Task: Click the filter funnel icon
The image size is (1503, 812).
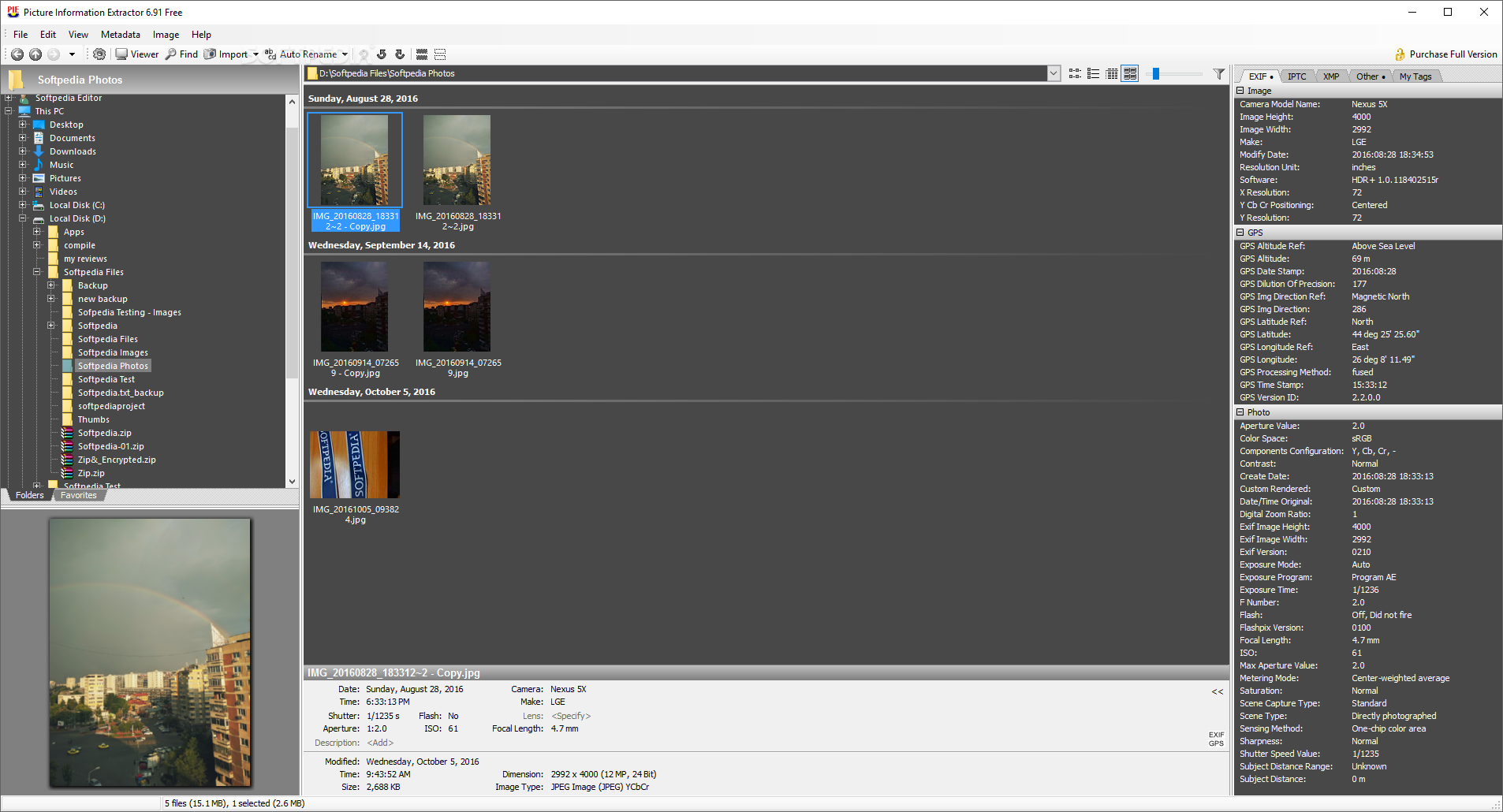Action: tap(1219, 73)
